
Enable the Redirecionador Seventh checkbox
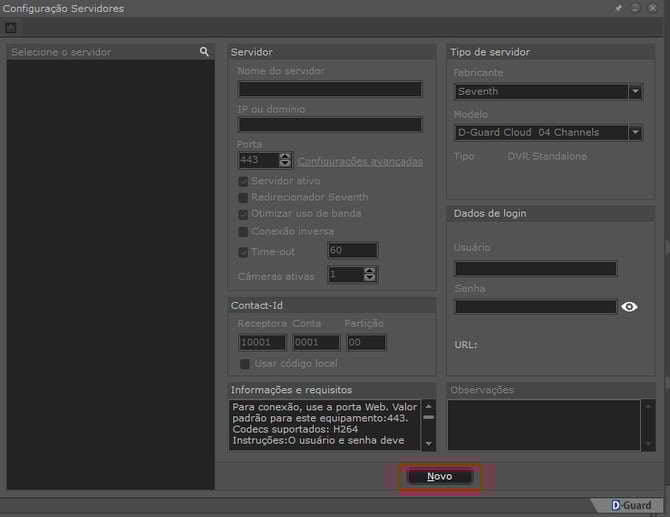point(243,198)
